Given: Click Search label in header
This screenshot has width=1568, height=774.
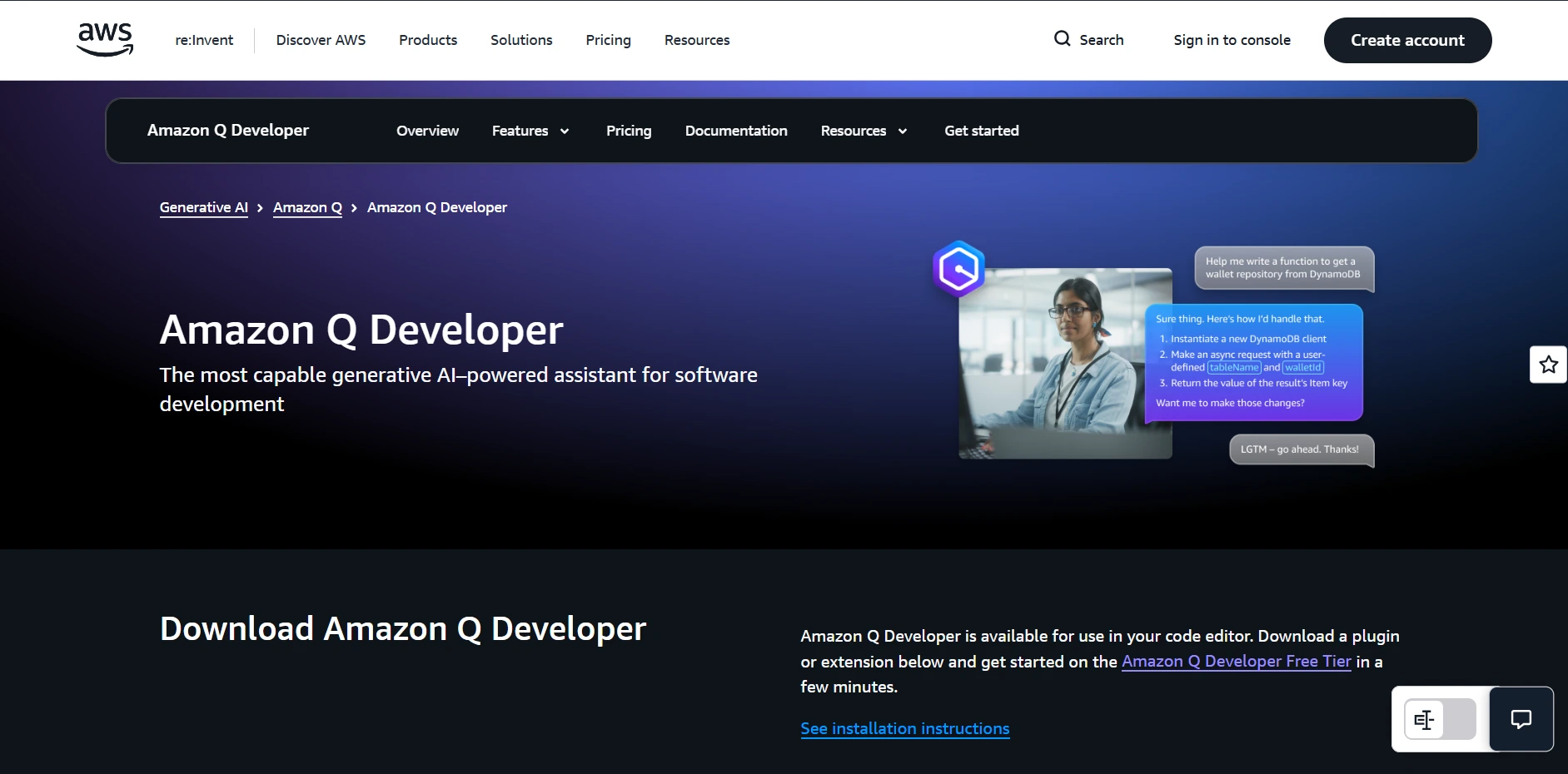Looking at the screenshot, I should (x=1101, y=40).
